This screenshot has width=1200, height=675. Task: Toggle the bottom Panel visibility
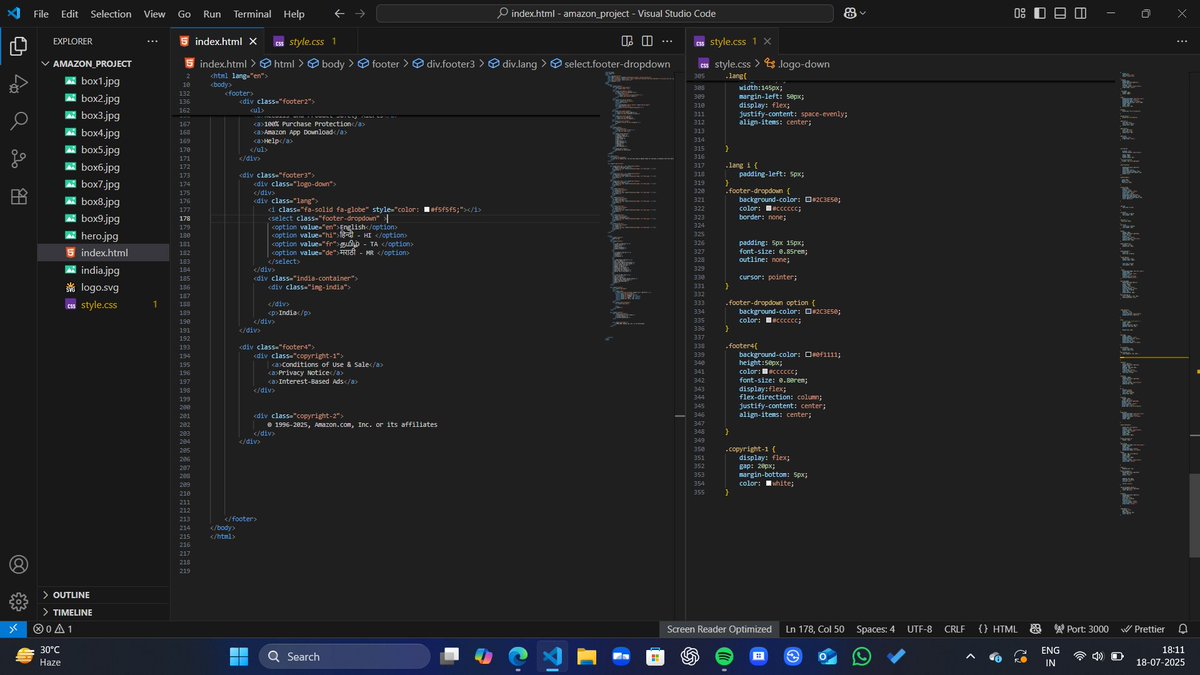tap(1061, 13)
